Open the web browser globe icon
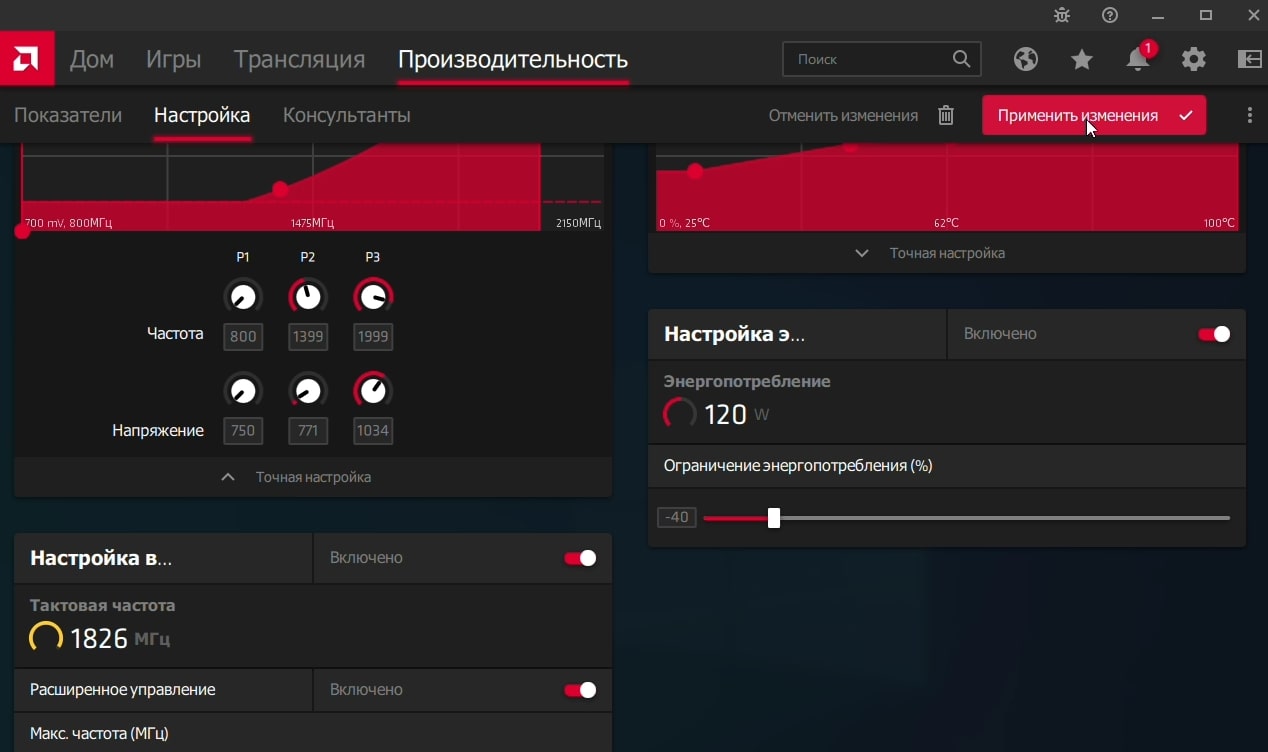 click(1025, 59)
